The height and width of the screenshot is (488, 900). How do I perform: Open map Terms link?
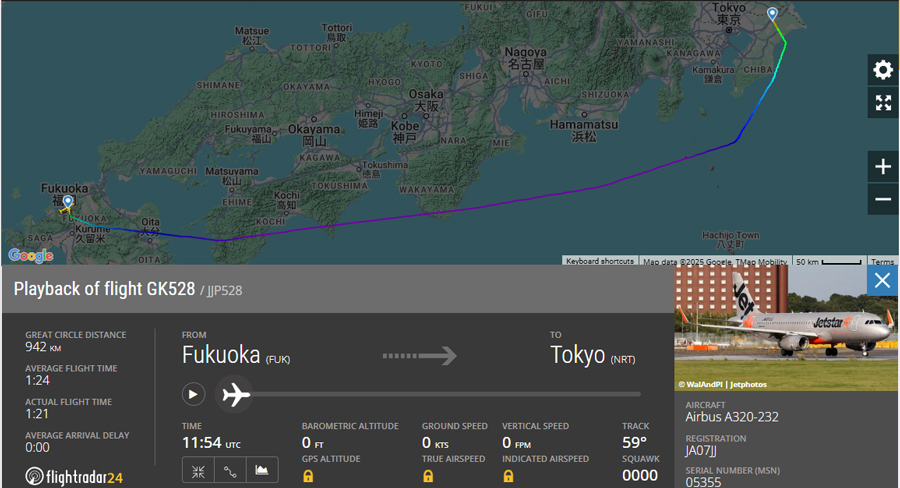[882, 262]
